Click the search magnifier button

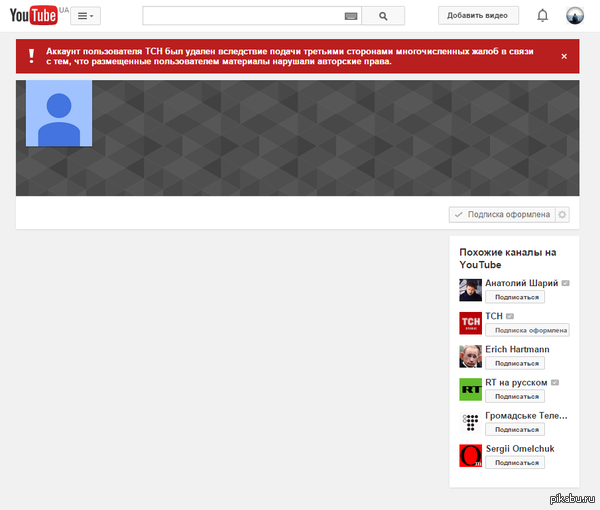pos(383,16)
